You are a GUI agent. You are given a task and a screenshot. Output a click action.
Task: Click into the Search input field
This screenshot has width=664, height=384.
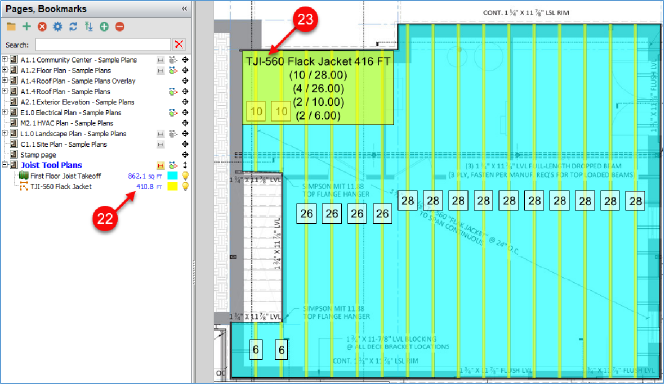[x=103, y=44]
